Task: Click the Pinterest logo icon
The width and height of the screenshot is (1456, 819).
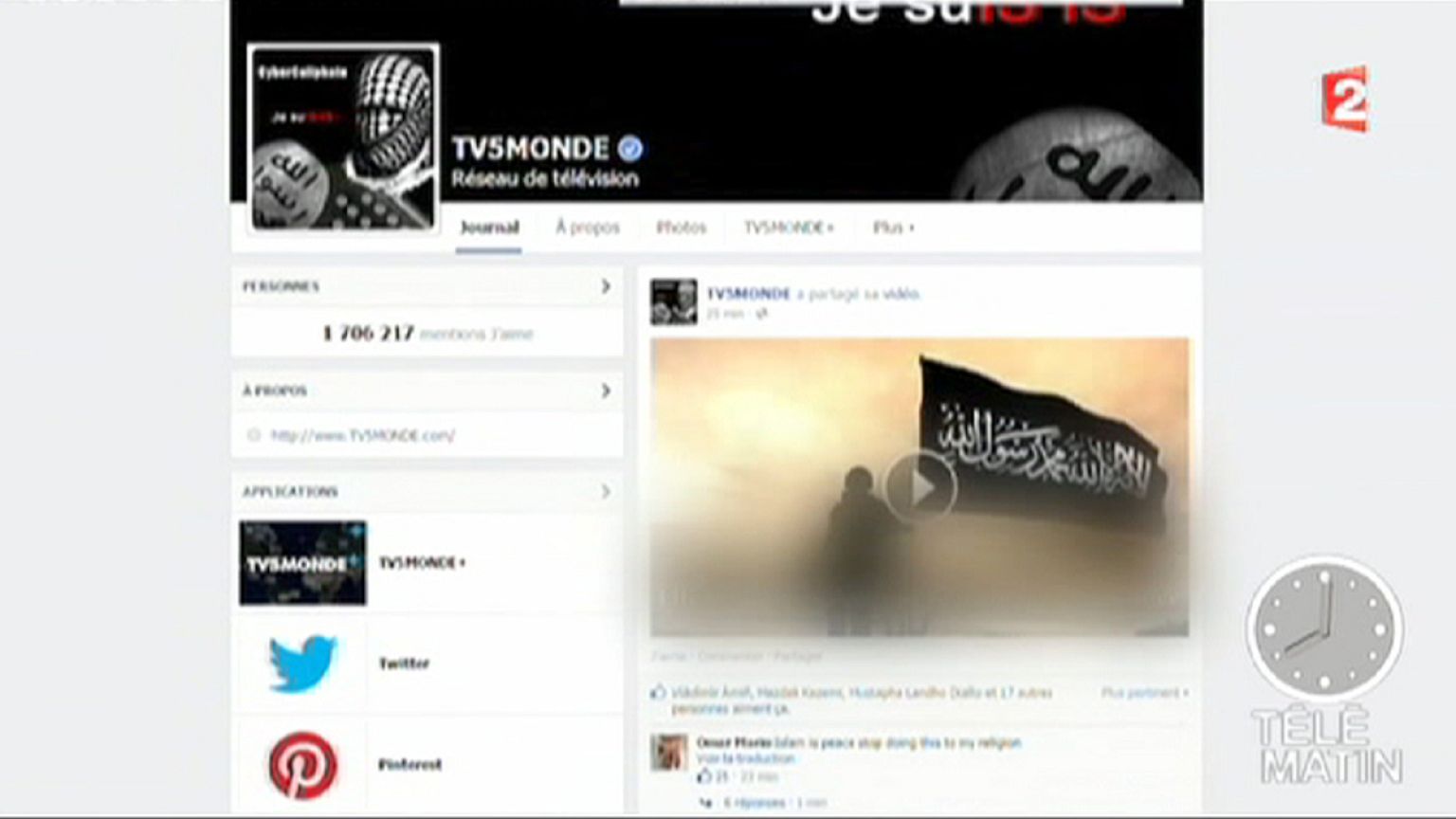Action: coord(302,764)
